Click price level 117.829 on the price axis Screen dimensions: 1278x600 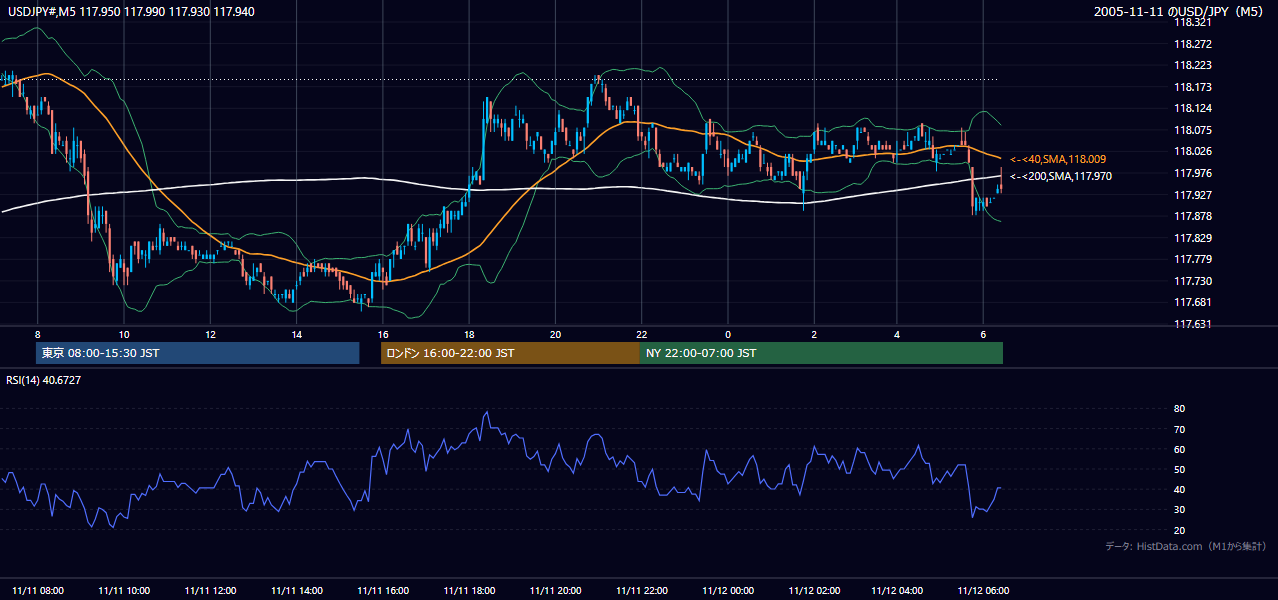coord(1192,238)
